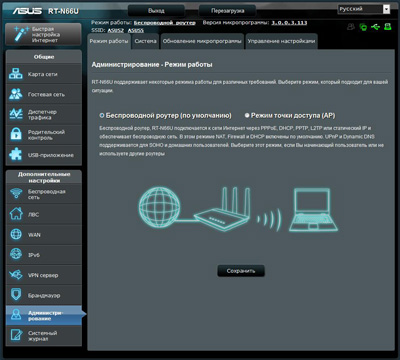This screenshot has width=400, height=360.
Task: Open Гостевая сеть menu item
Action: point(44,94)
